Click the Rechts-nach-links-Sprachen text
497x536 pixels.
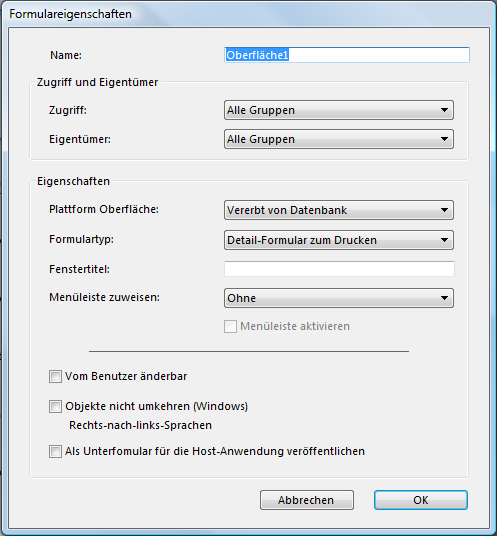click(x=140, y=425)
